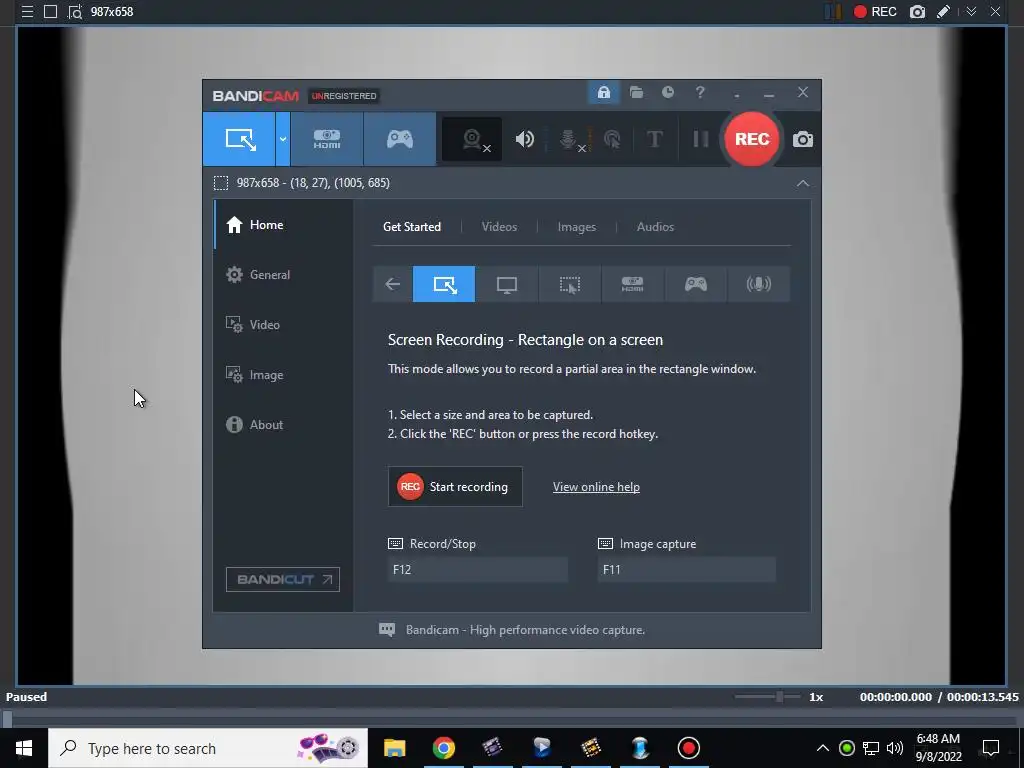Click the REC button in outer top bar
The width and height of the screenshot is (1024, 768).
tap(875, 12)
